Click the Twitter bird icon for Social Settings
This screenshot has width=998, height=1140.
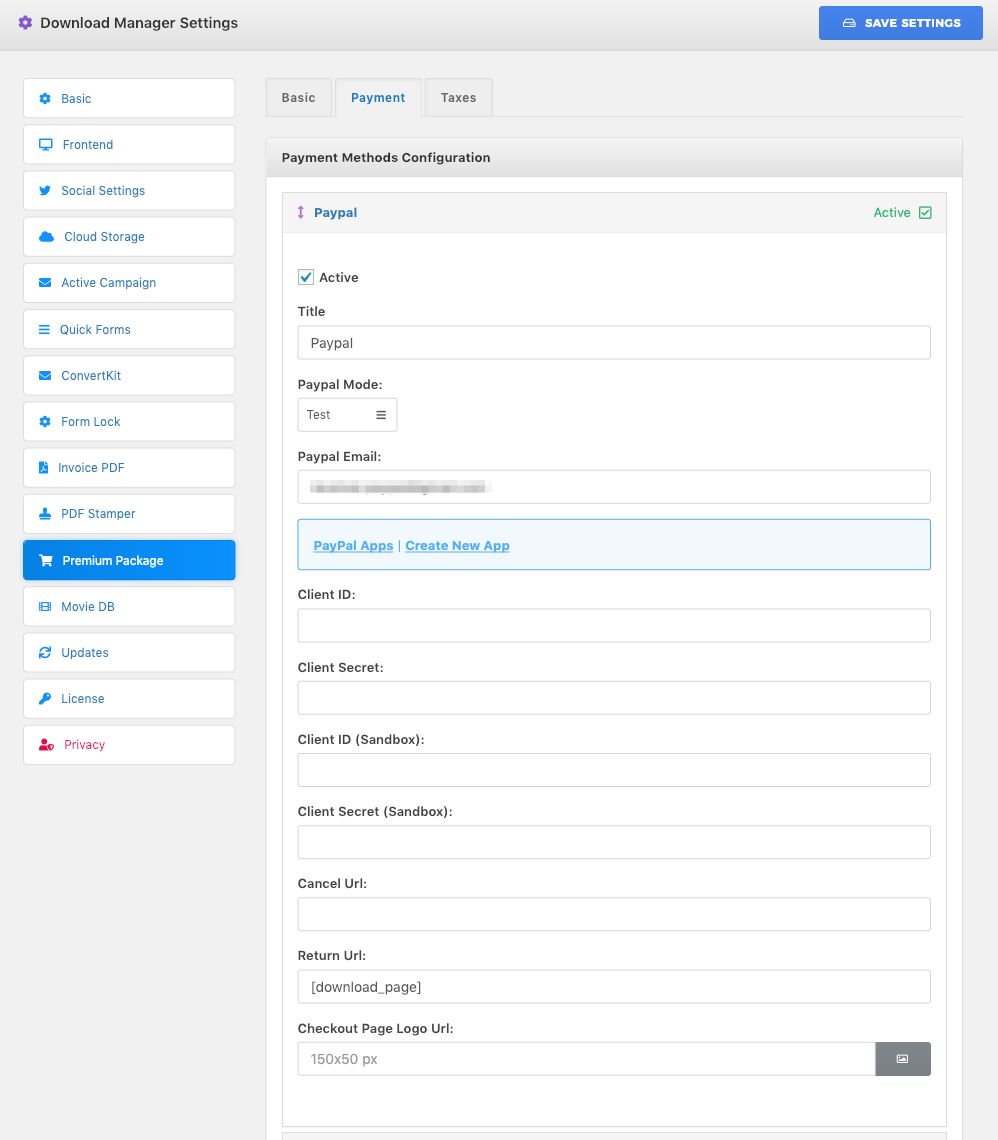(45, 190)
